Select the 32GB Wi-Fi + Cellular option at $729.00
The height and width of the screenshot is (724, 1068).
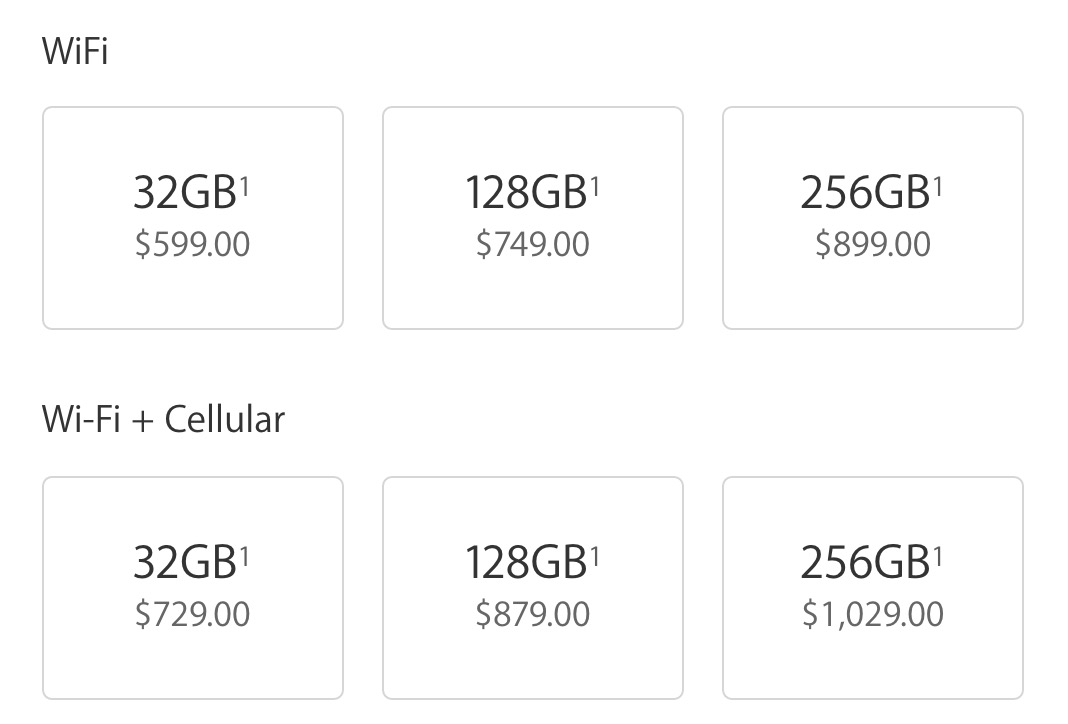[192, 587]
